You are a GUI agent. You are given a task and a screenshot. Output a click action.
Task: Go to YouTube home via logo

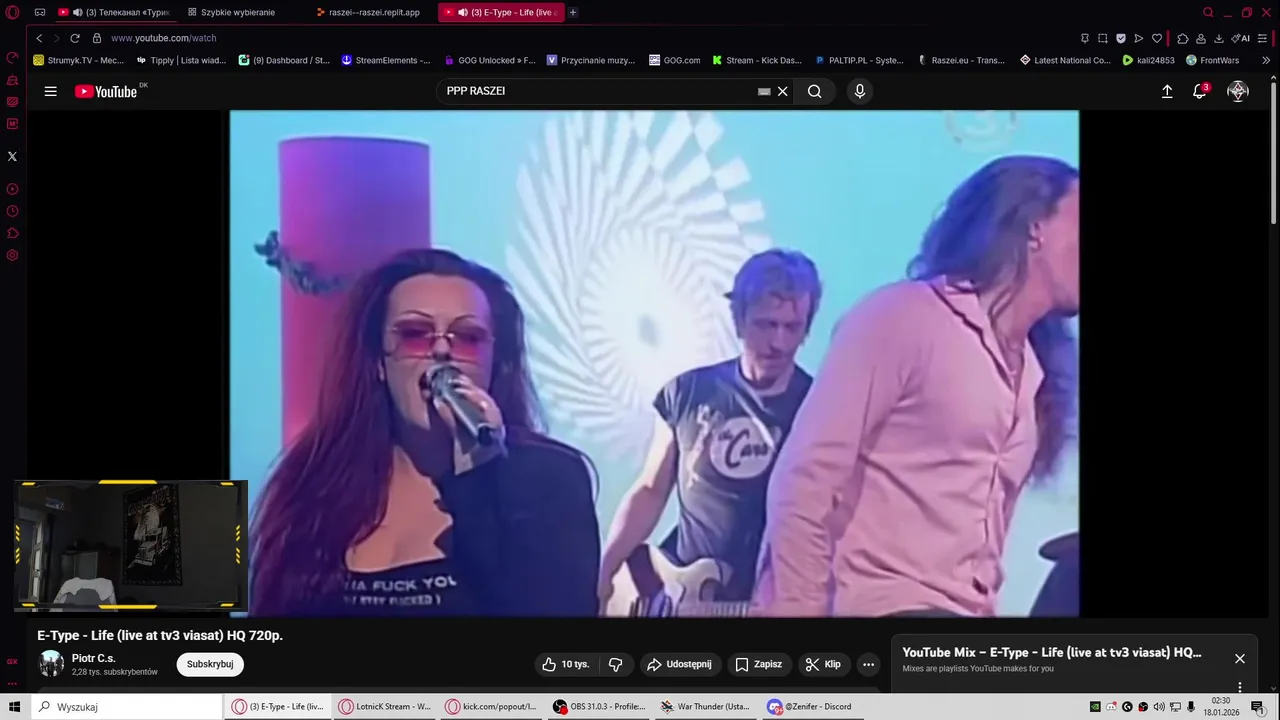click(x=105, y=91)
